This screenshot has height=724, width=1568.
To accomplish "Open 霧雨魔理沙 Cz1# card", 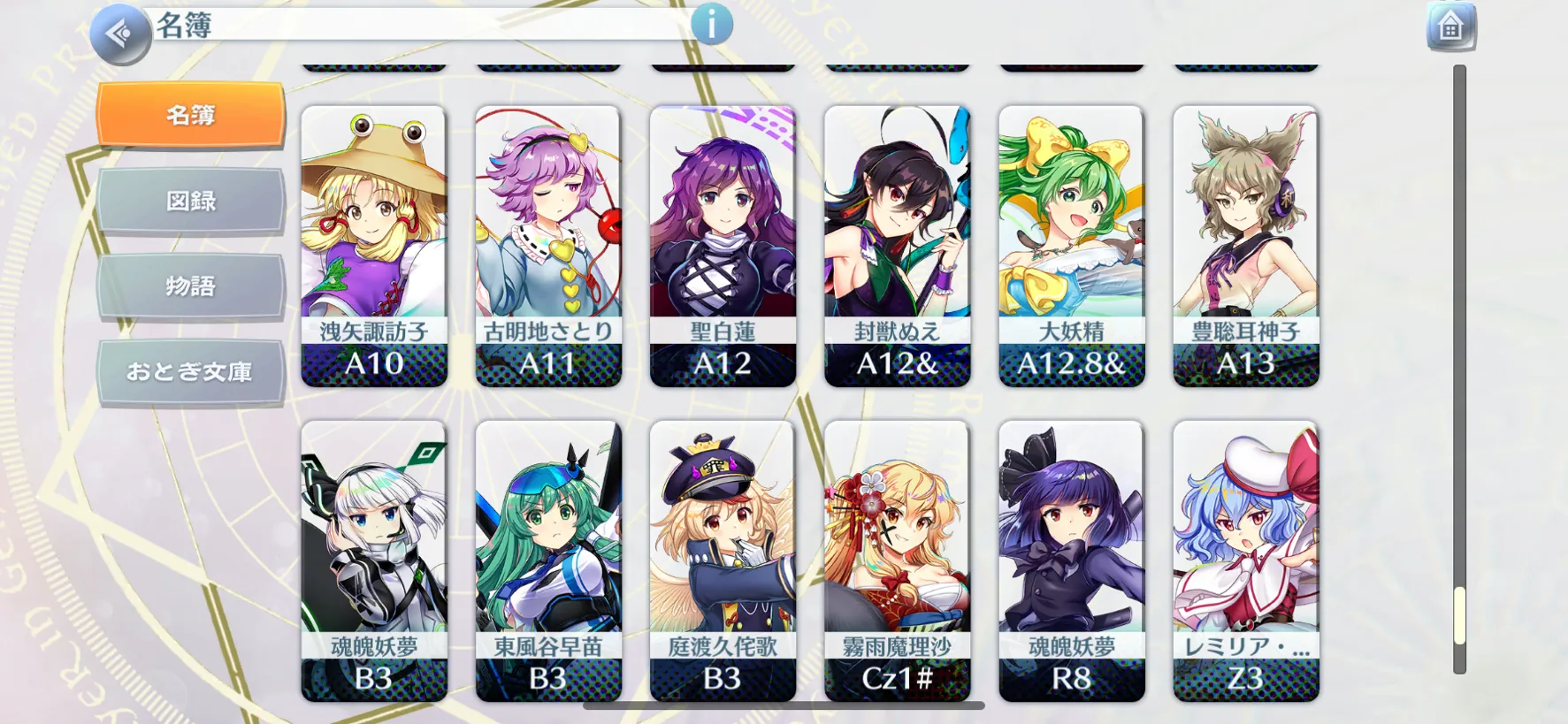I will pyautogui.click(x=897, y=561).
